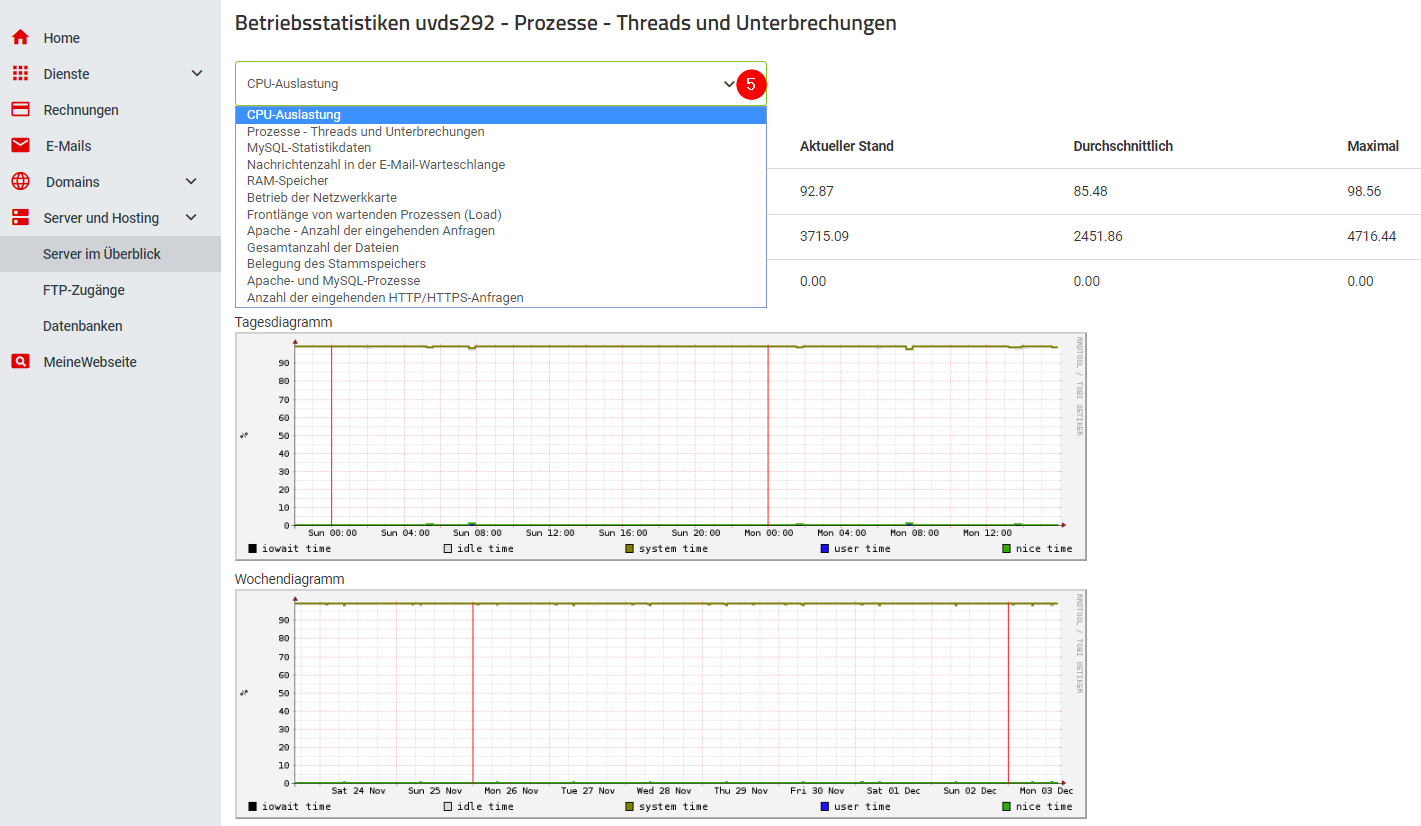The height and width of the screenshot is (826, 1421).
Task: Click the Rechnungen card icon
Action: click(x=20, y=110)
